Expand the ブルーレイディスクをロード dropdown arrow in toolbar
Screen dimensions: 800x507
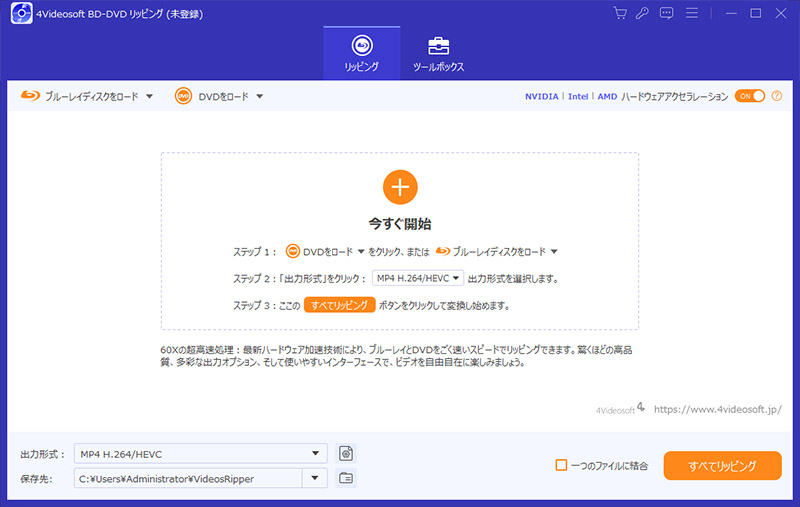(x=149, y=96)
